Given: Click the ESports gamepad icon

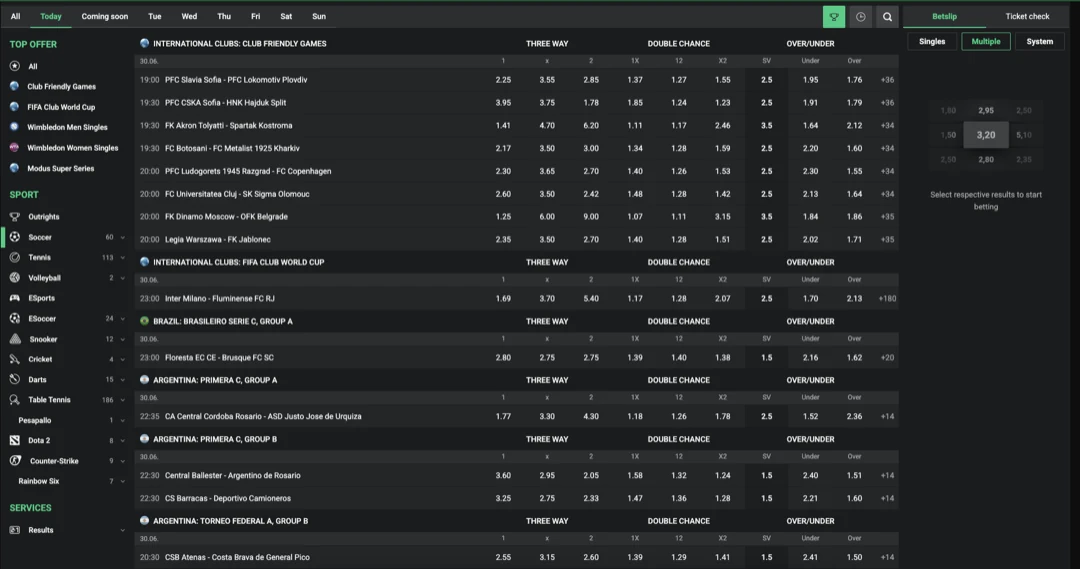Looking at the screenshot, I should pyautogui.click(x=14, y=298).
